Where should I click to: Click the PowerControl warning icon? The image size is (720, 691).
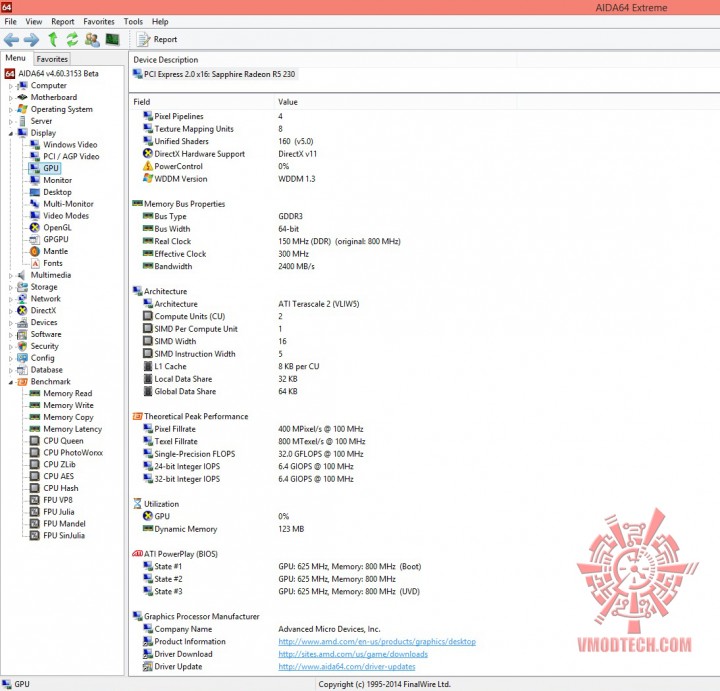tap(147, 166)
